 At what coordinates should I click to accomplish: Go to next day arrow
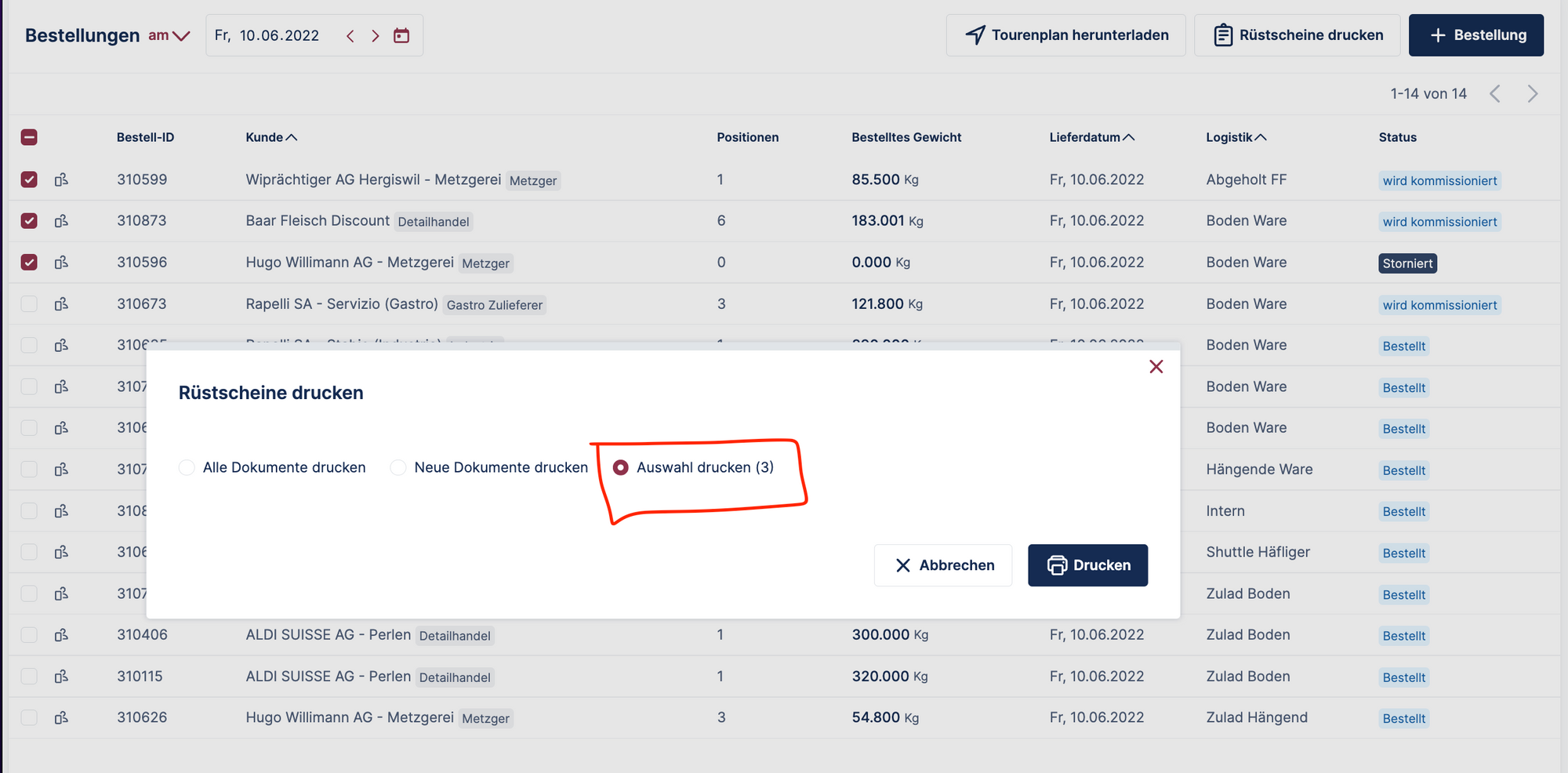[376, 35]
